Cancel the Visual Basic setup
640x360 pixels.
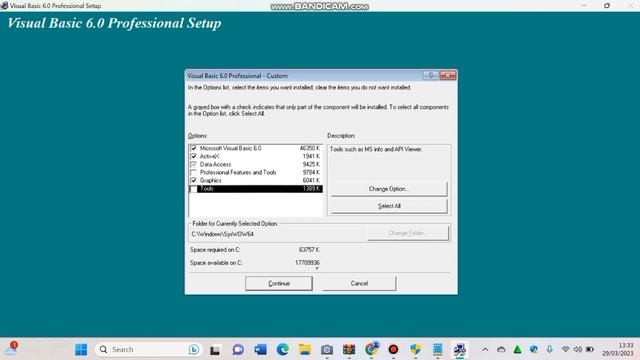(x=359, y=283)
